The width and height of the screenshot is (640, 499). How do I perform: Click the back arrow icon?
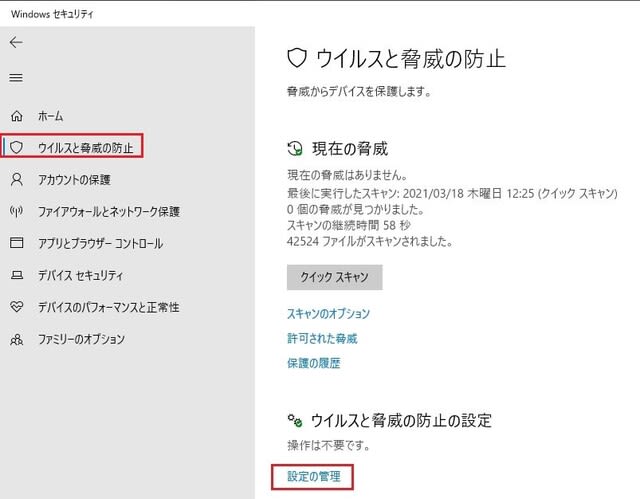tap(16, 42)
